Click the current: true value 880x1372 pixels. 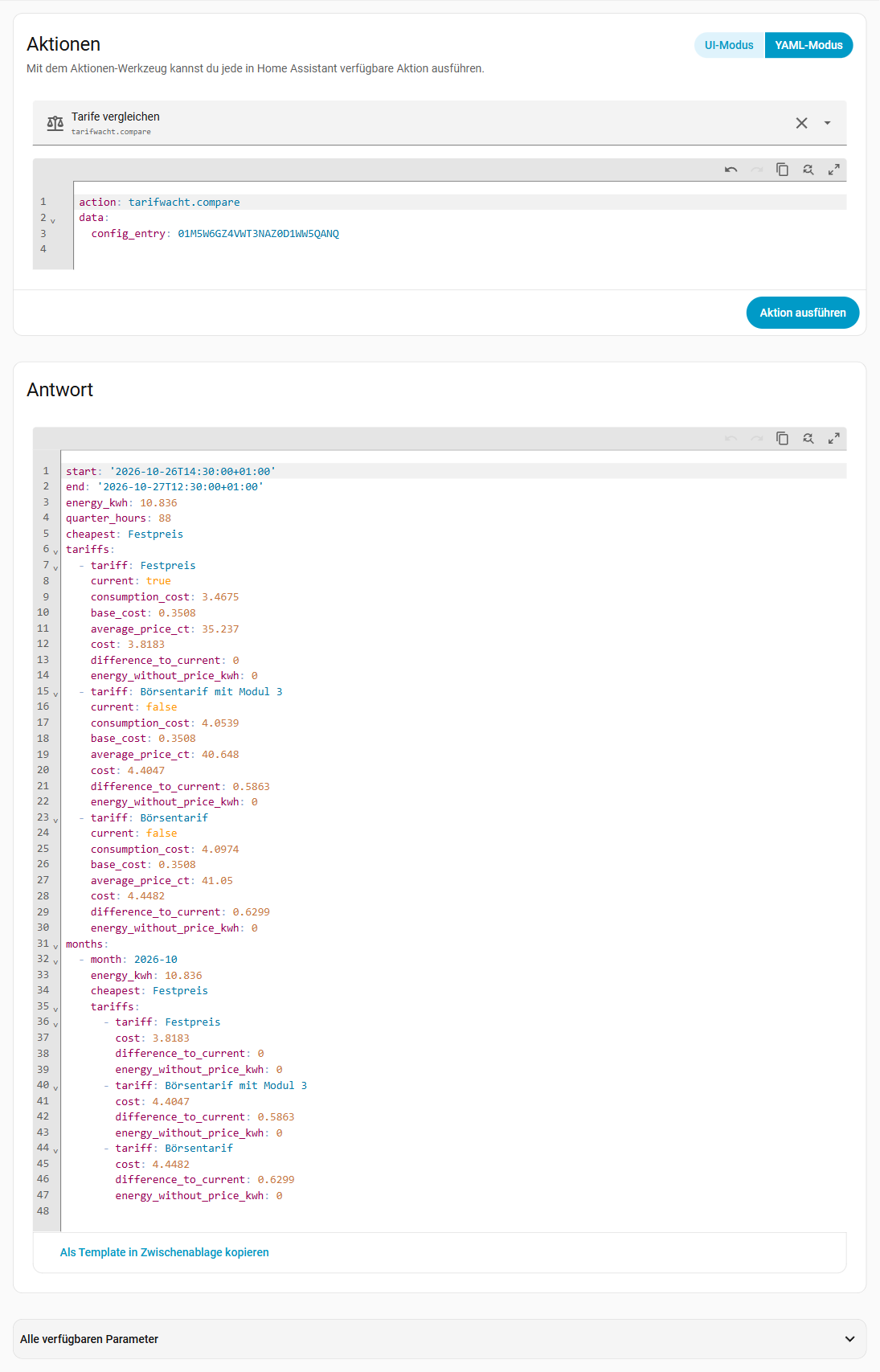click(158, 581)
